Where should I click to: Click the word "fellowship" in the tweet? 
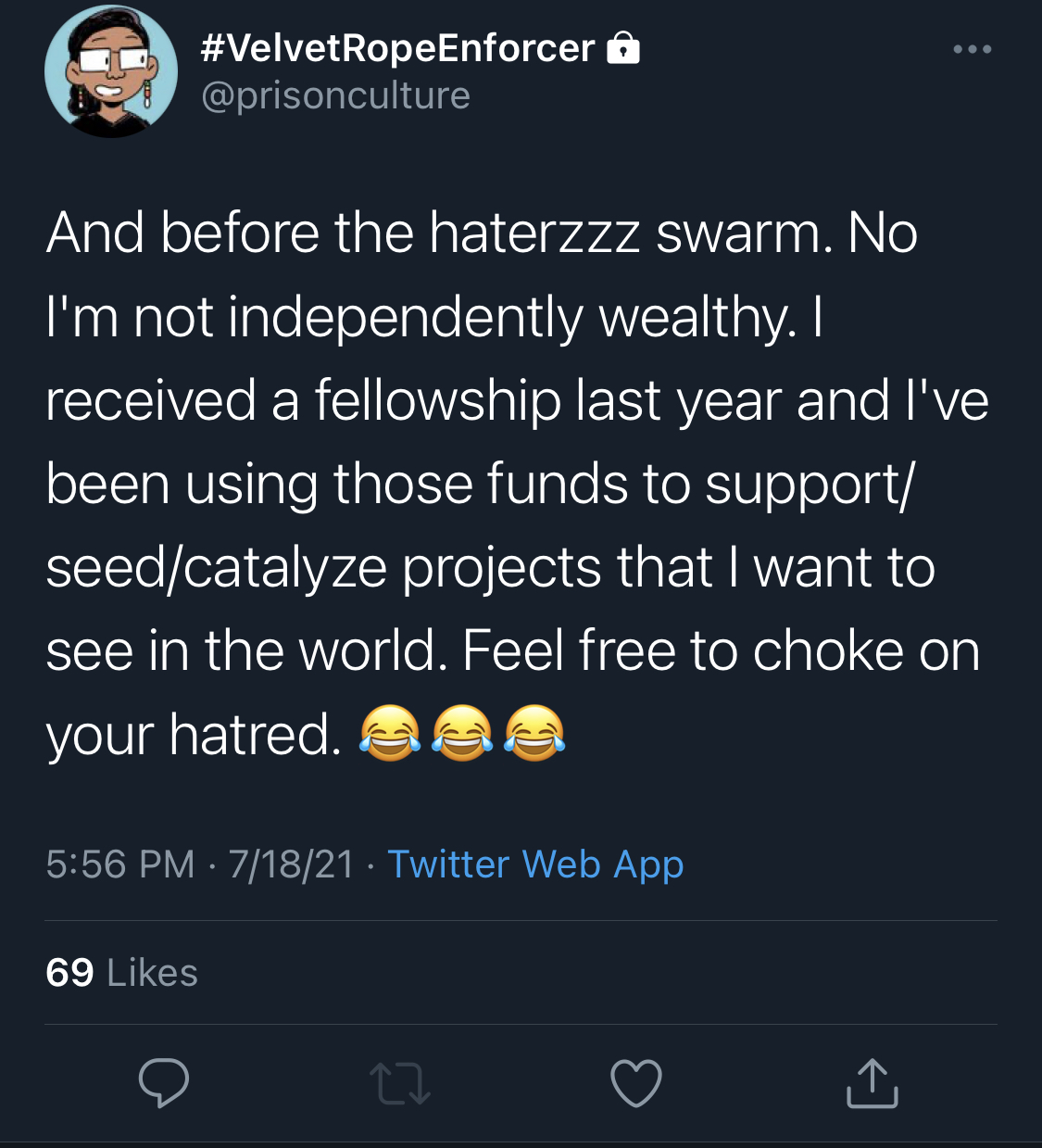click(x=437, y=400)
